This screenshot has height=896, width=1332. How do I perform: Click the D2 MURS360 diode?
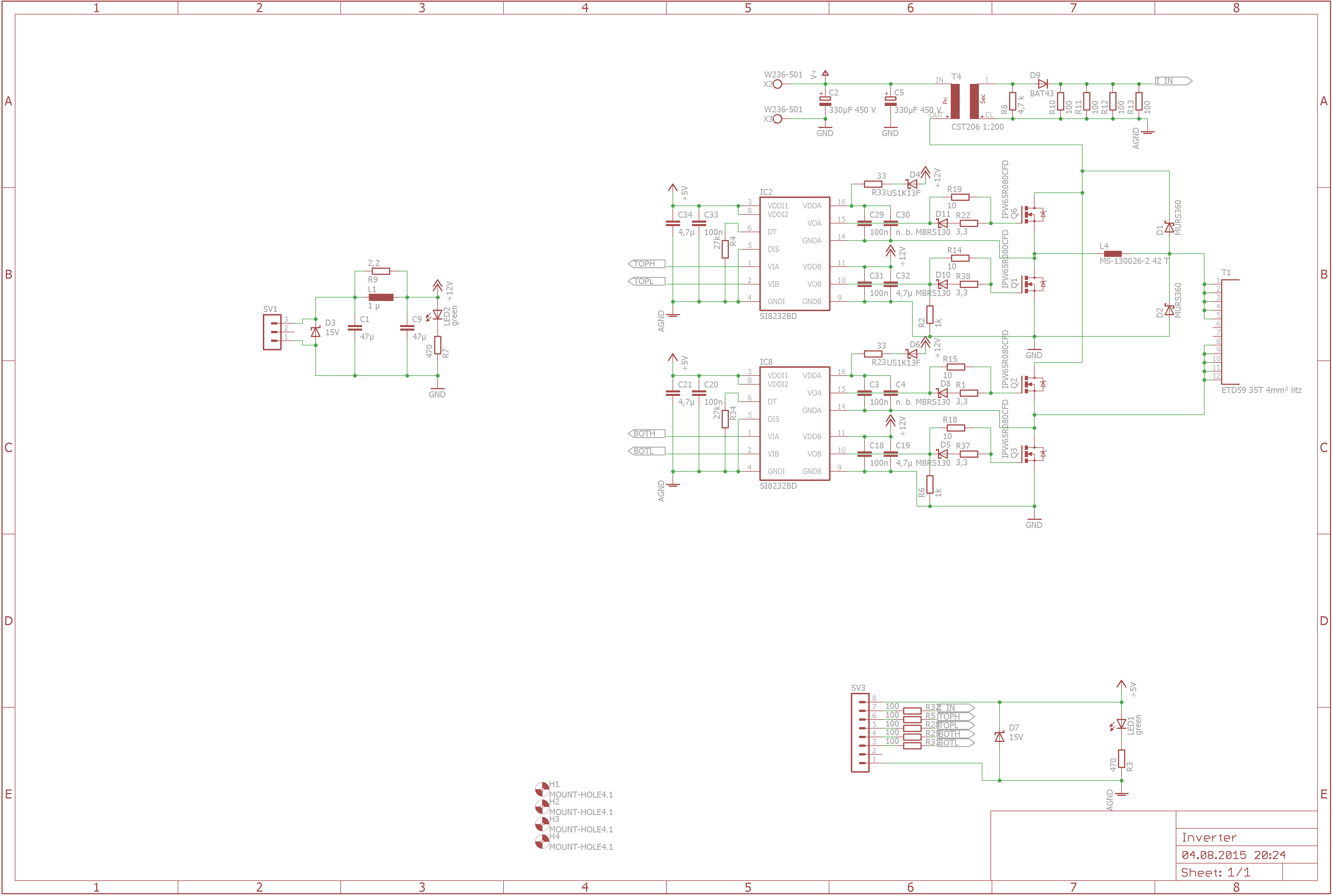(1169, 310)
